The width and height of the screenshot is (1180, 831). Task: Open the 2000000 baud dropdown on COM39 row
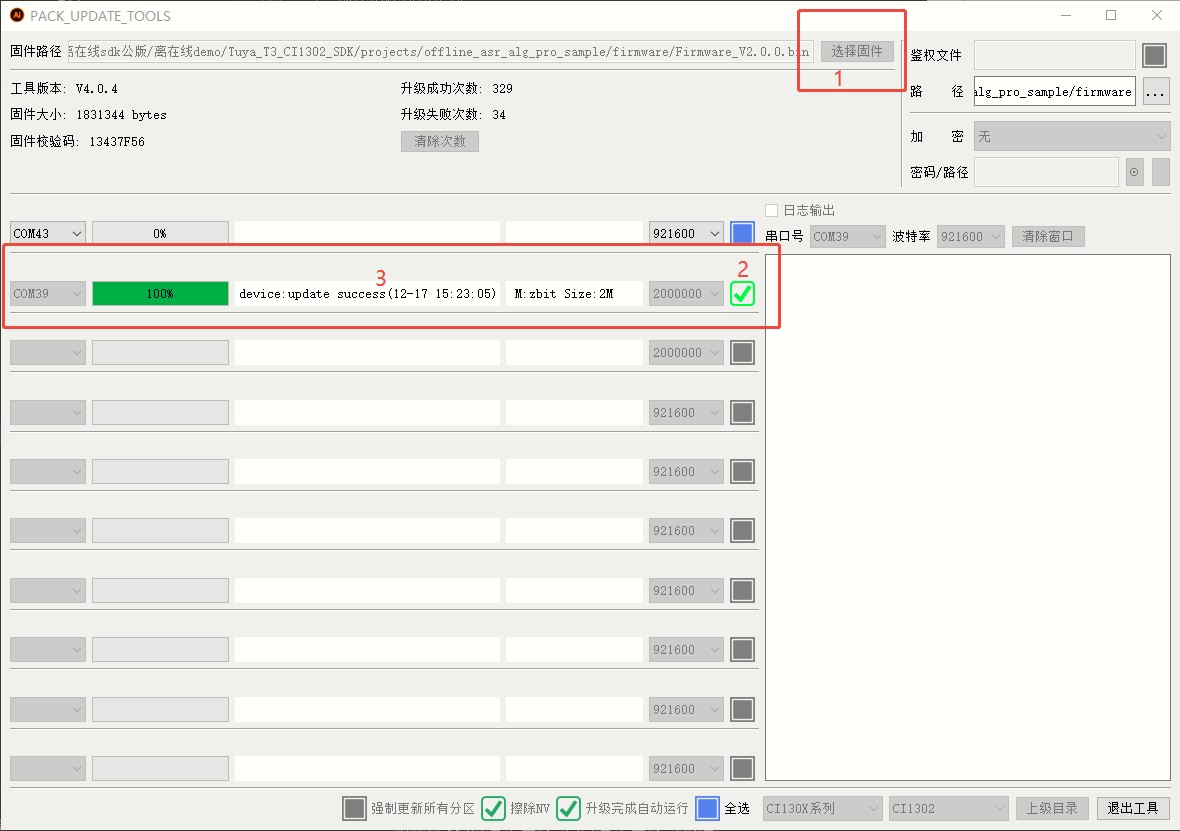tap(685, 293)
